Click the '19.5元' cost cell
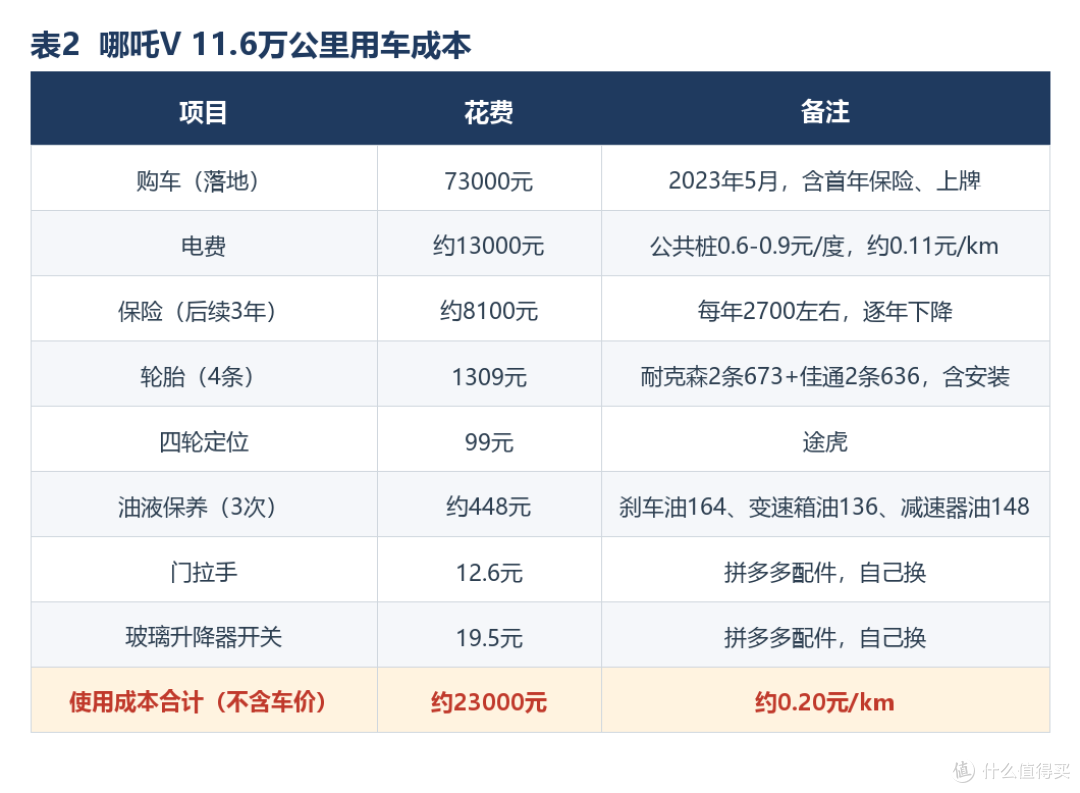This screenshot has height=793, width=1080. tap(489, 635)
